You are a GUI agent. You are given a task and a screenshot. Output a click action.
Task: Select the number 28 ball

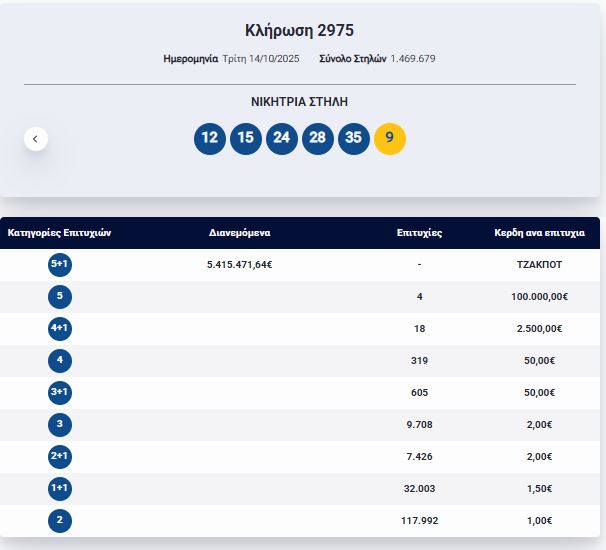pyautogui.click(x=318, y=138)
